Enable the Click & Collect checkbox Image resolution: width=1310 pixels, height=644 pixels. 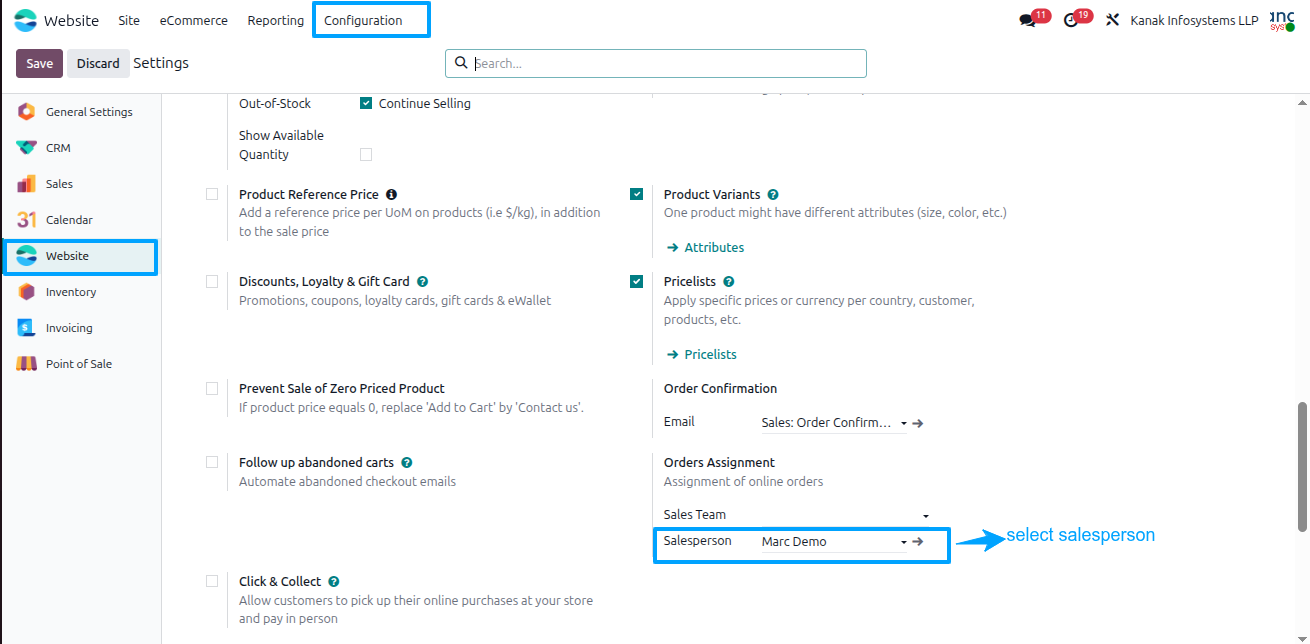(x=212, y=581)
